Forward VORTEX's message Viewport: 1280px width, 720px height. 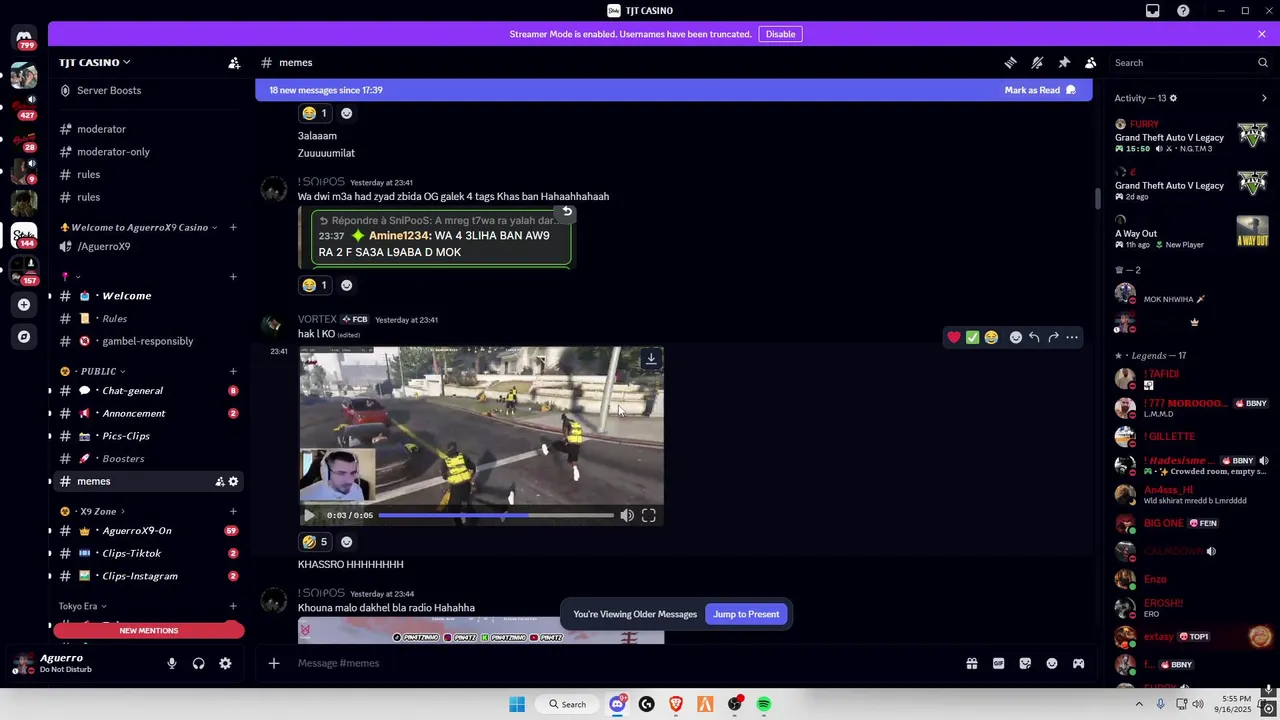[1053, 337]
